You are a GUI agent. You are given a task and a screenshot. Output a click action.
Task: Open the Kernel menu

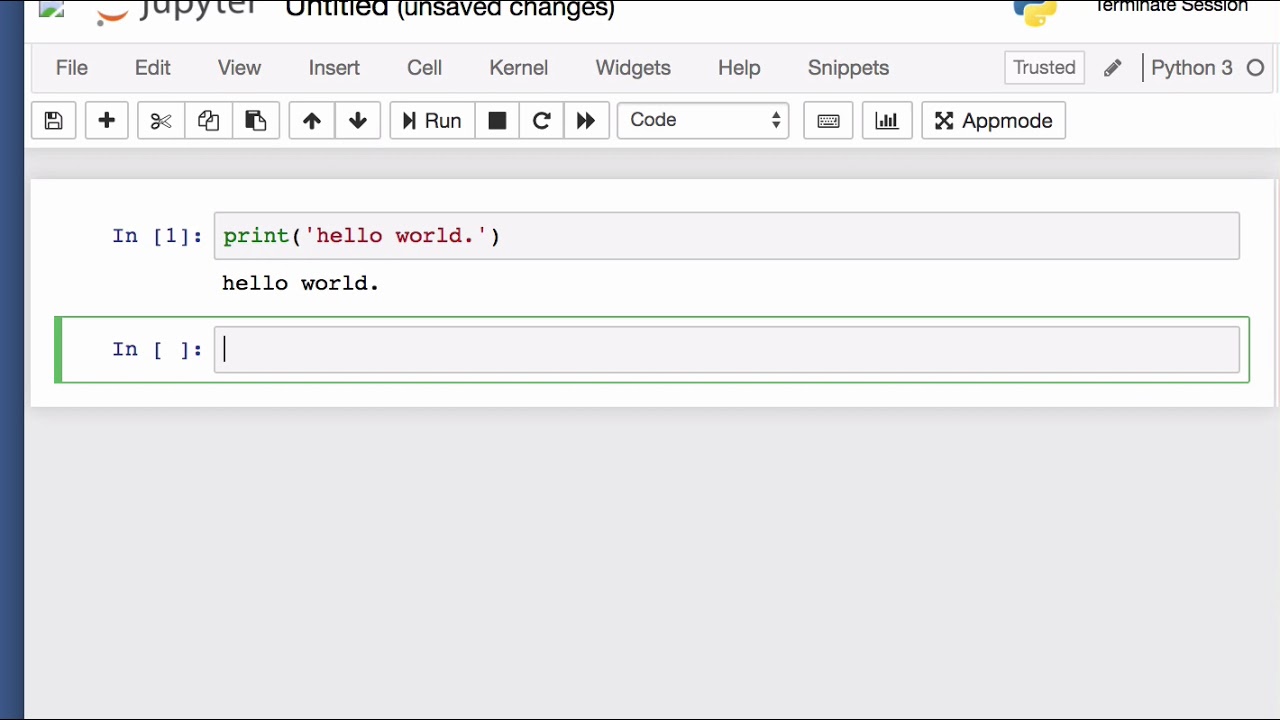[518, 68]
